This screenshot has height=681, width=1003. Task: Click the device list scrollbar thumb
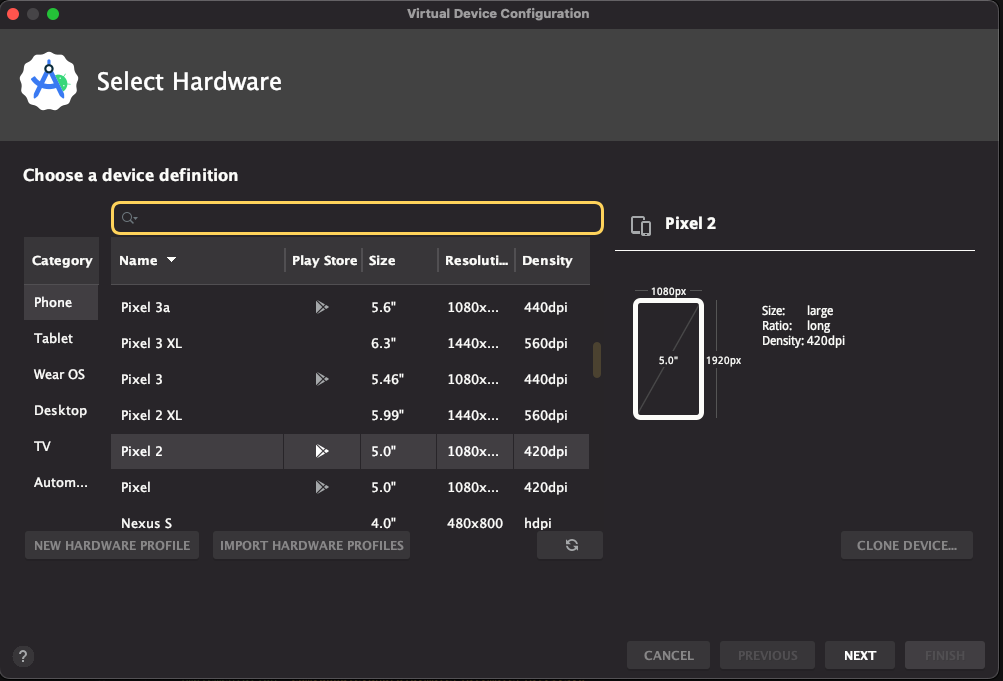point(597,360)
